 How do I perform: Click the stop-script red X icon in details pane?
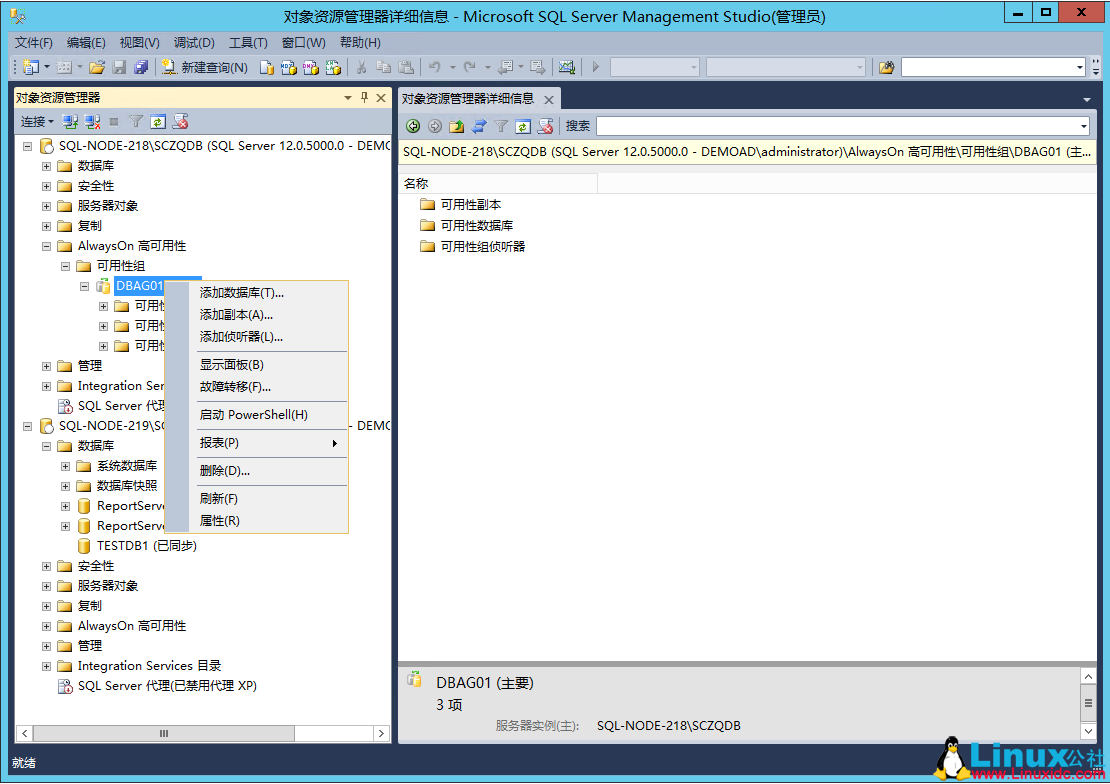(545, 125)
